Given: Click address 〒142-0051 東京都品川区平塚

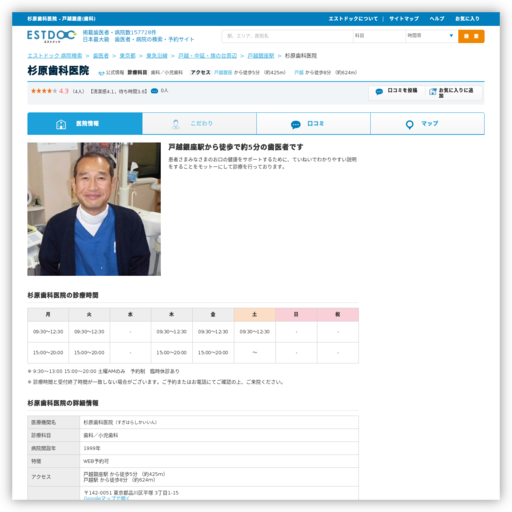Looking at the screenshot, I should 131,493.
